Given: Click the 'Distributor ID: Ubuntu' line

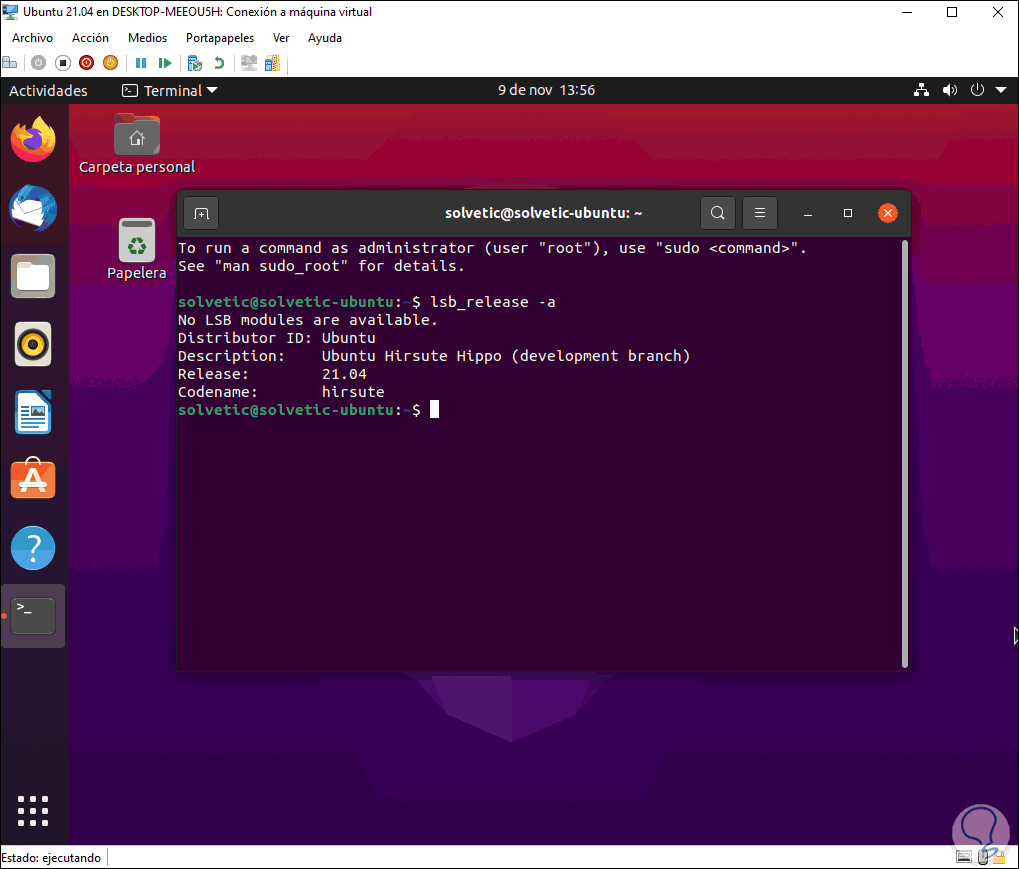Looking at the screenshot, I should click(277, 338).
